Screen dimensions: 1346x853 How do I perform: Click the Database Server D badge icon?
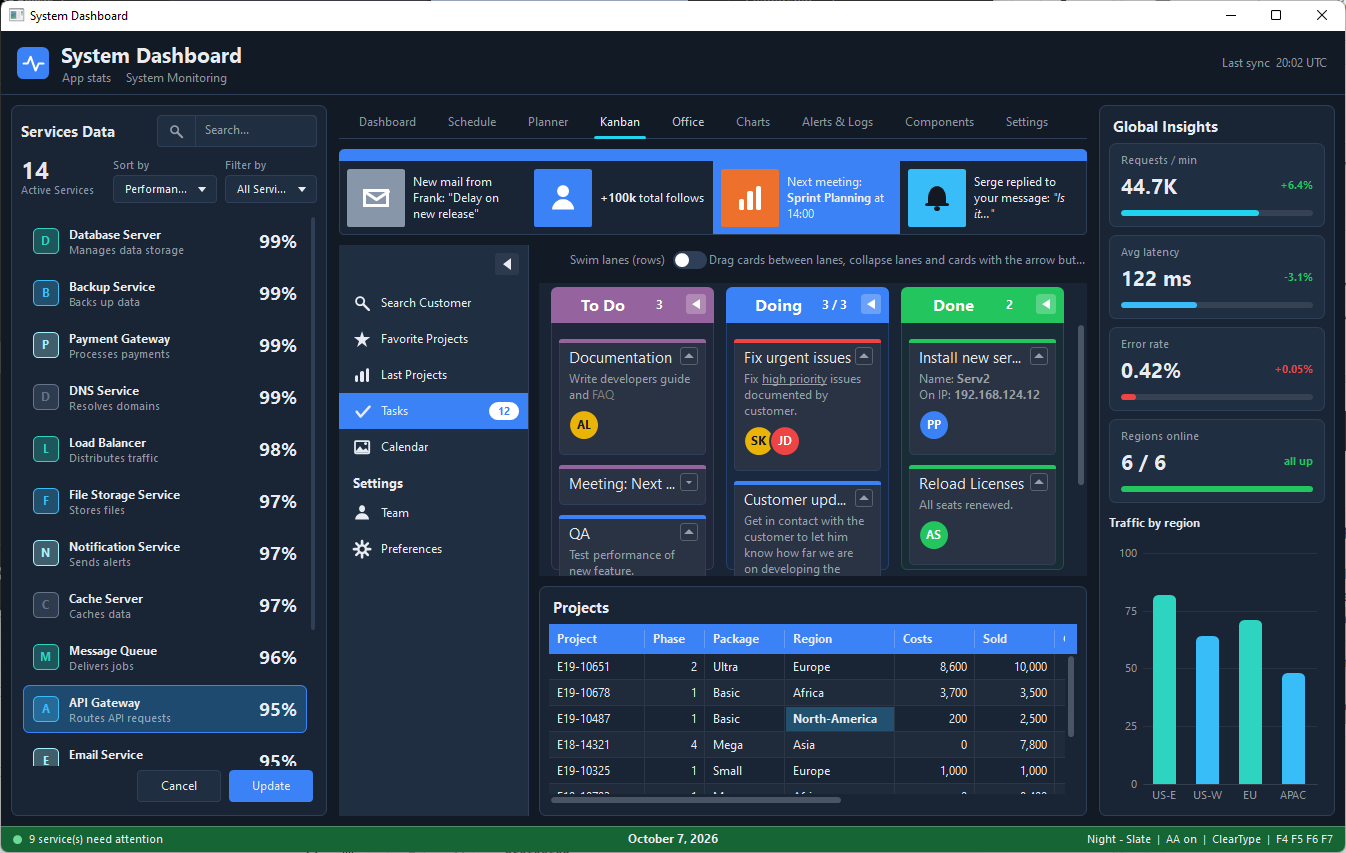click(x=45, y=242)
